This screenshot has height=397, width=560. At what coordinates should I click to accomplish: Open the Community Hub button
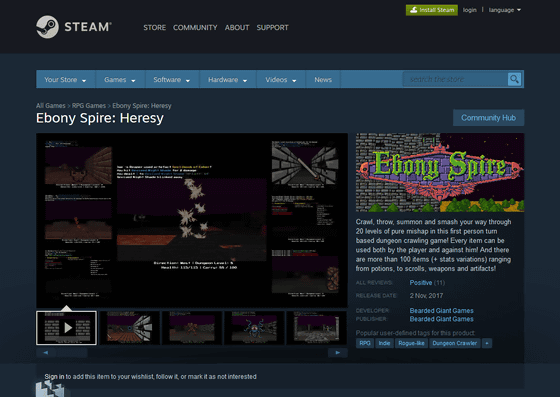[x=488, y=118]
